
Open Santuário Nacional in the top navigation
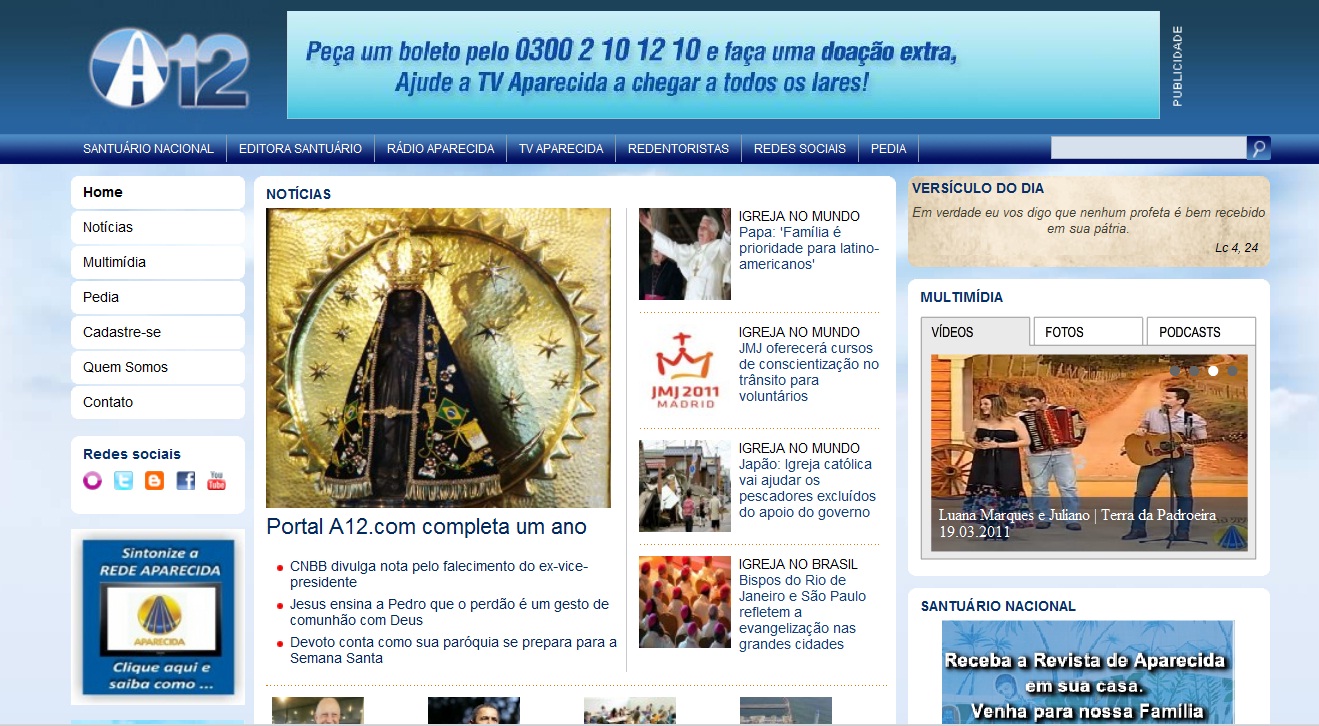tap(148, 149)
